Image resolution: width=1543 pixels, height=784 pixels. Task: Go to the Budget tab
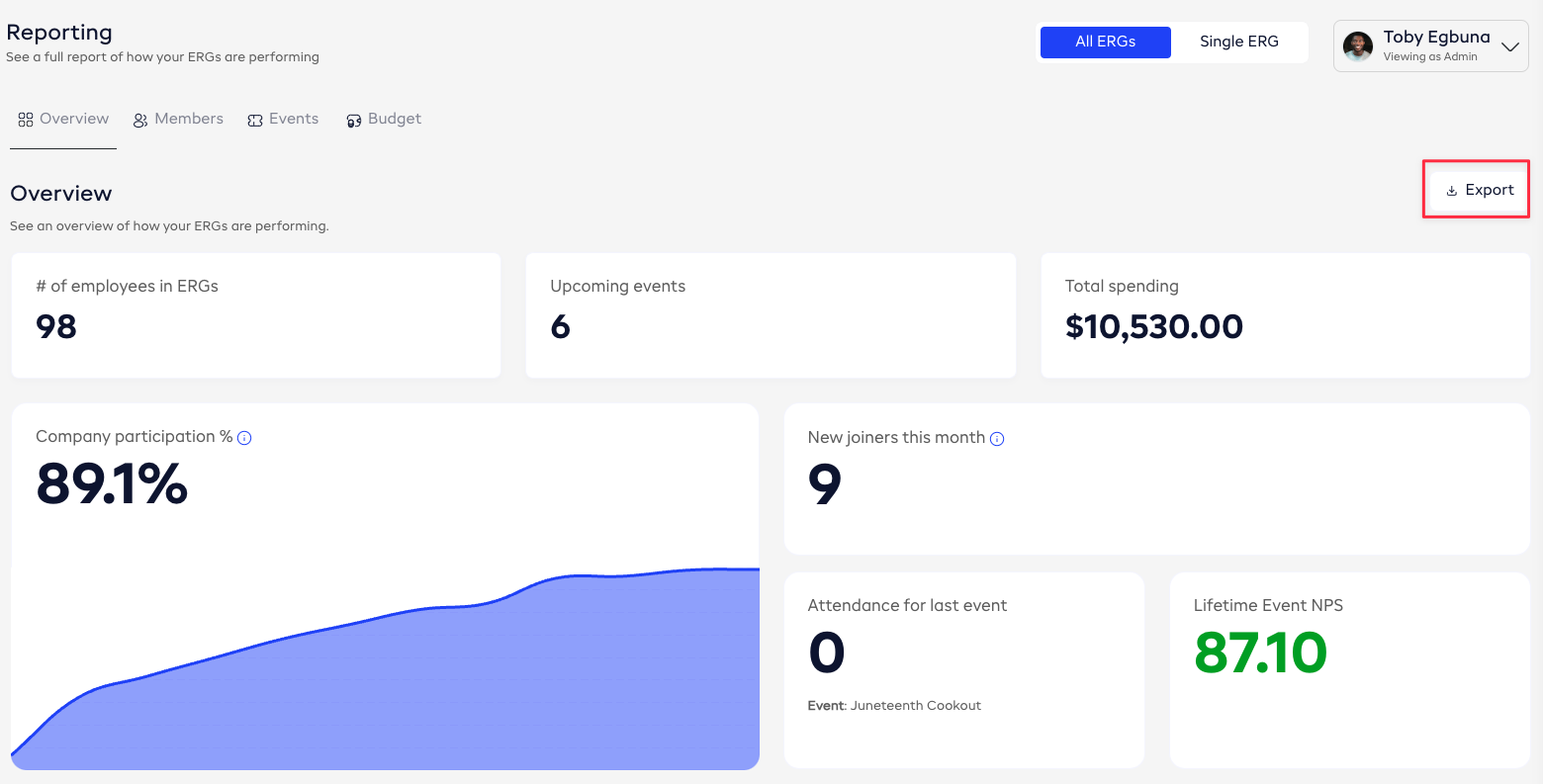click(x=394, y=119)
